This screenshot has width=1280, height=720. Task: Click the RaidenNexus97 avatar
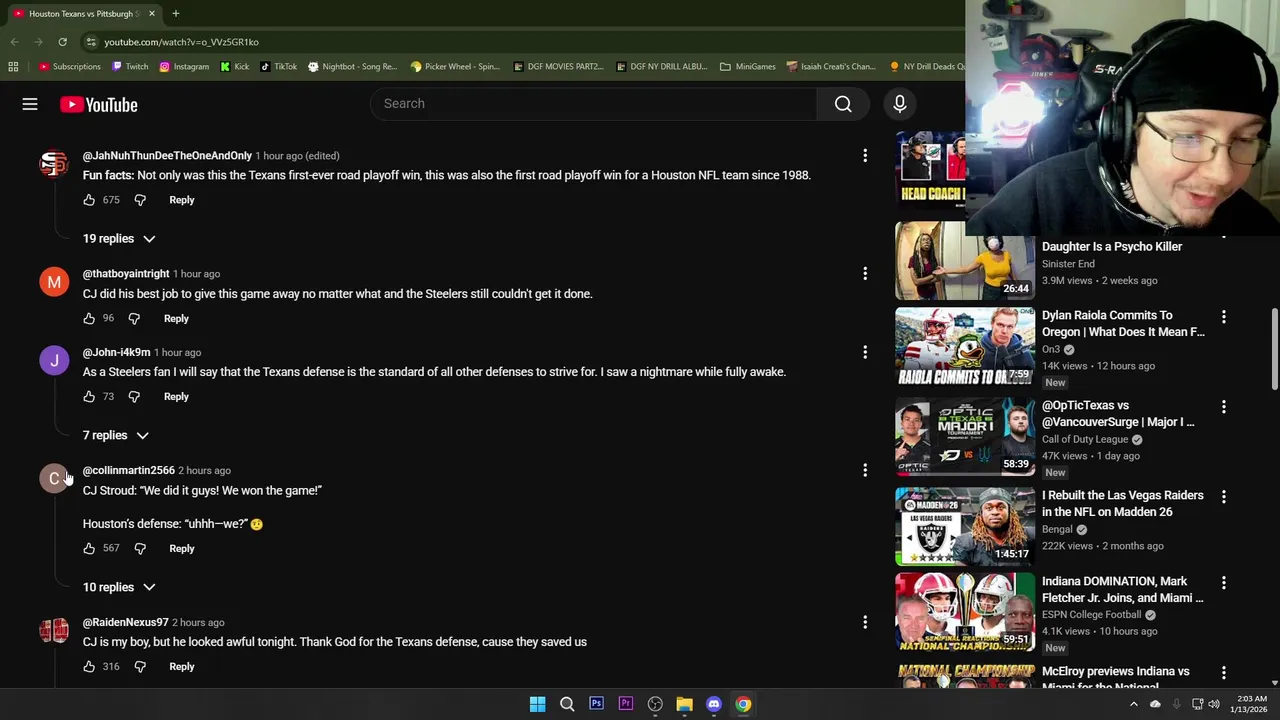click(x=54, y=630)
